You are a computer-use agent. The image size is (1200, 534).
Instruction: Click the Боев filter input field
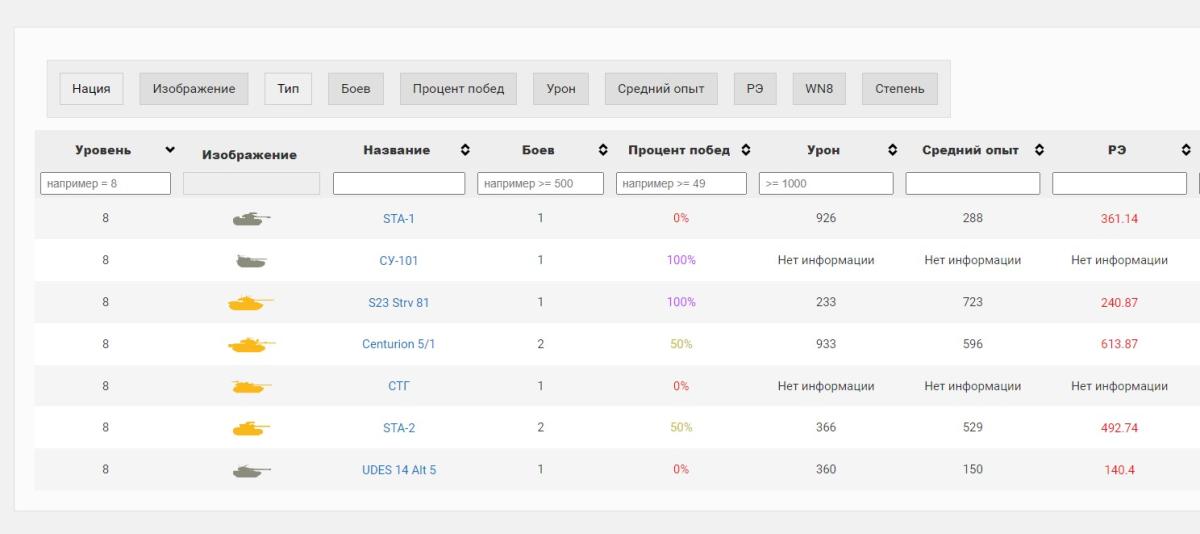[541, 184]
